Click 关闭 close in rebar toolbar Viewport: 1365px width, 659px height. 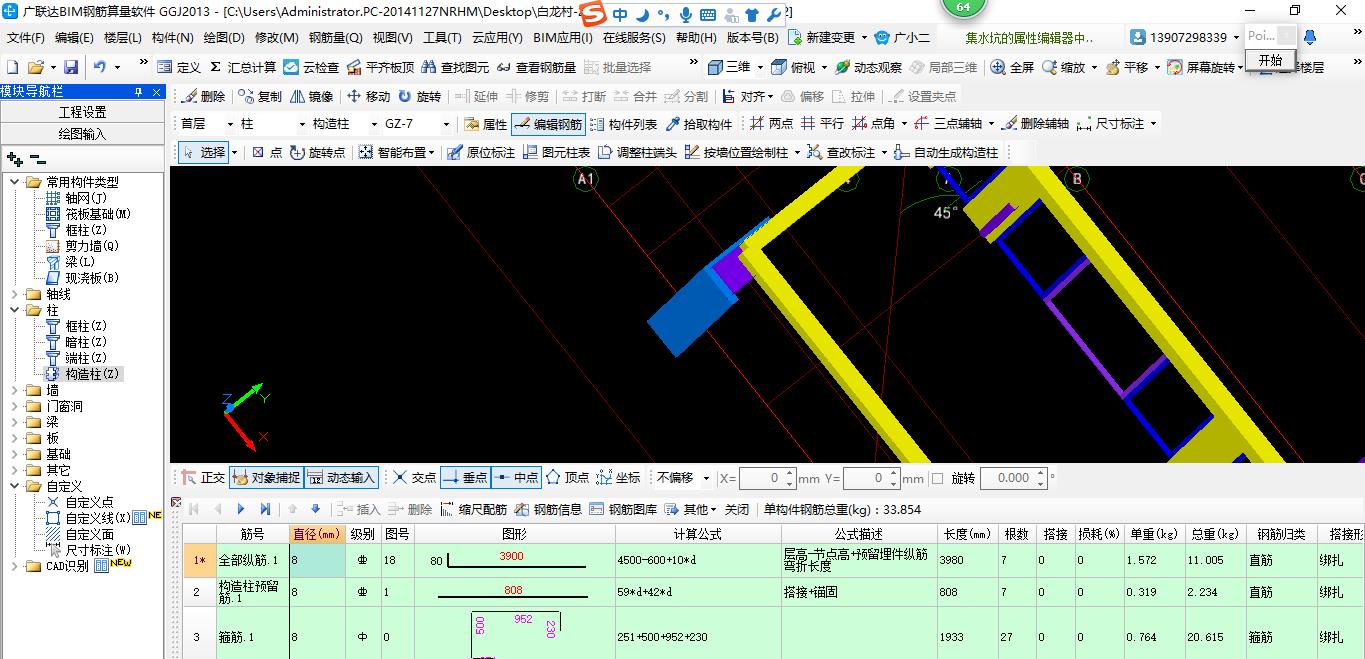(737, 509)
